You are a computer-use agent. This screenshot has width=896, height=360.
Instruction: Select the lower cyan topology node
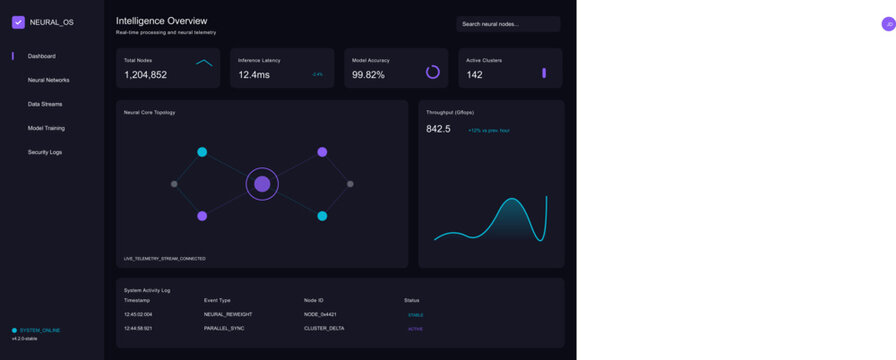tap(322, 216)
